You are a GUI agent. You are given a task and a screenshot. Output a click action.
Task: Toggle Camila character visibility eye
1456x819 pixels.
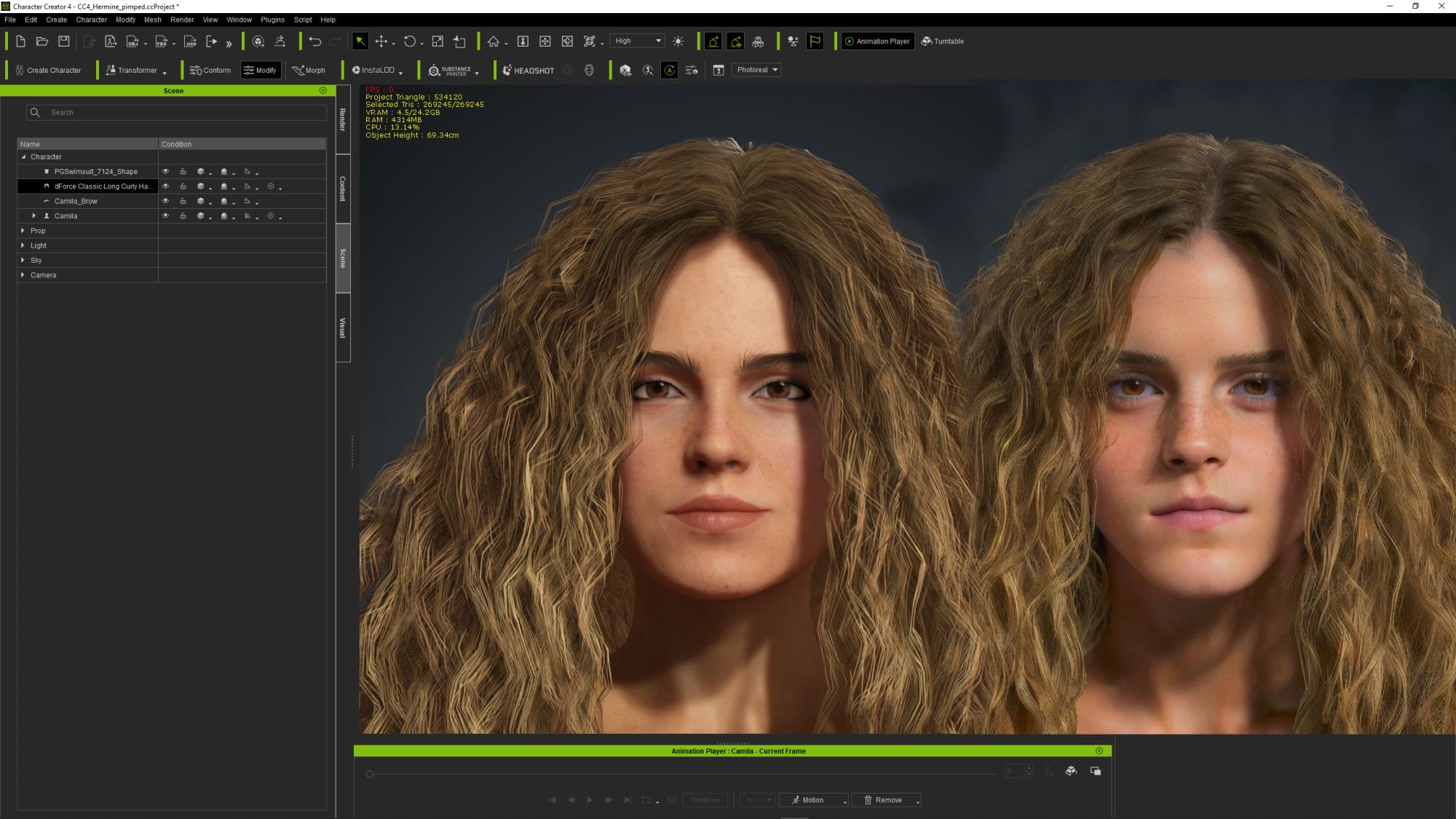(x=165, y=215)
